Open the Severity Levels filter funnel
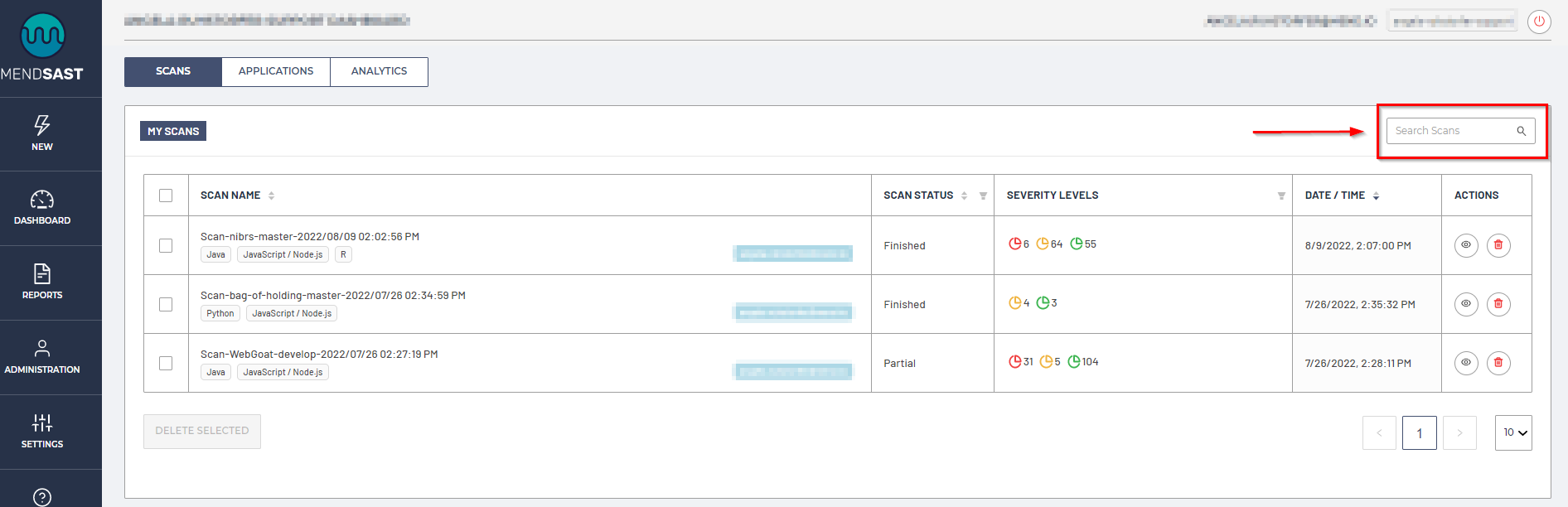The width and height of the screenshot is (1568, 507). click(x=1281, y=196)
